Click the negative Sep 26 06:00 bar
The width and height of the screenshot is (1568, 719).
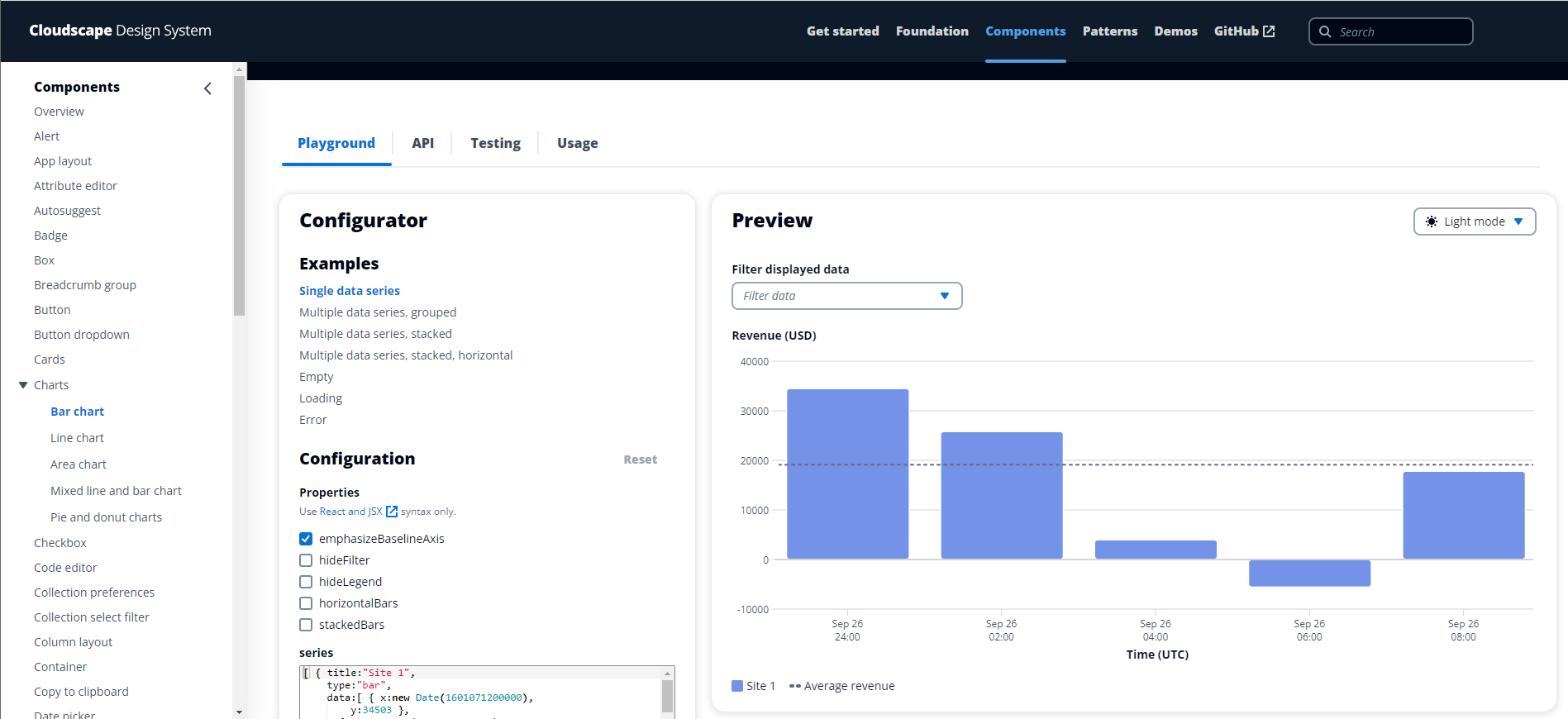pos(1309,573)
